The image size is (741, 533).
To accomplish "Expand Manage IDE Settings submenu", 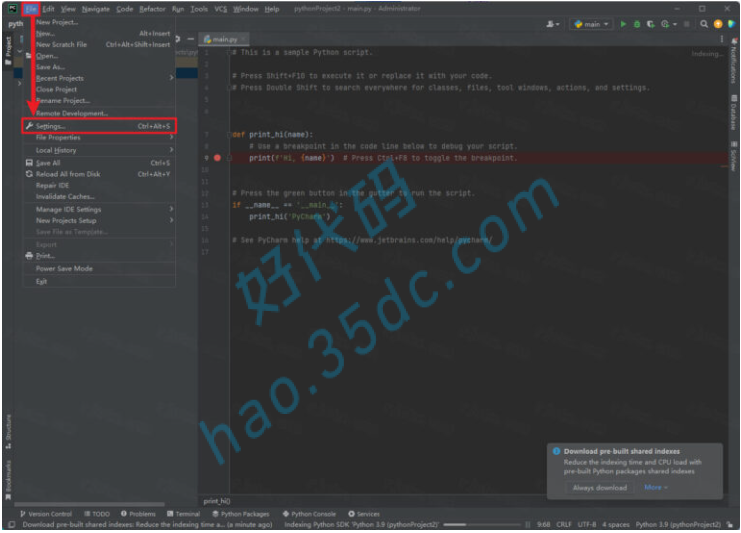I will coord(99,209).
